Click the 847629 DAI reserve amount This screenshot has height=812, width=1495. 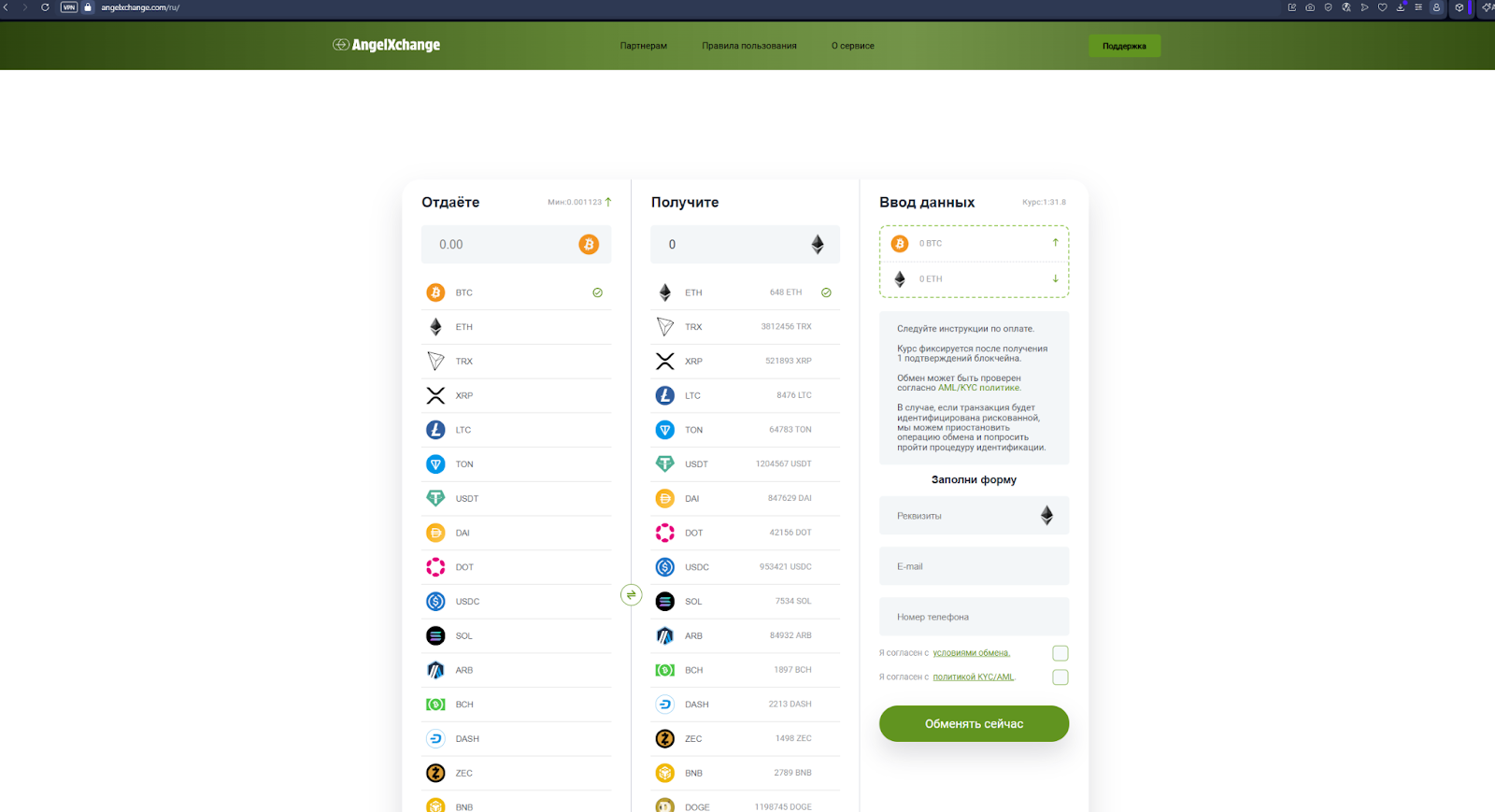(x=790, y=498)
